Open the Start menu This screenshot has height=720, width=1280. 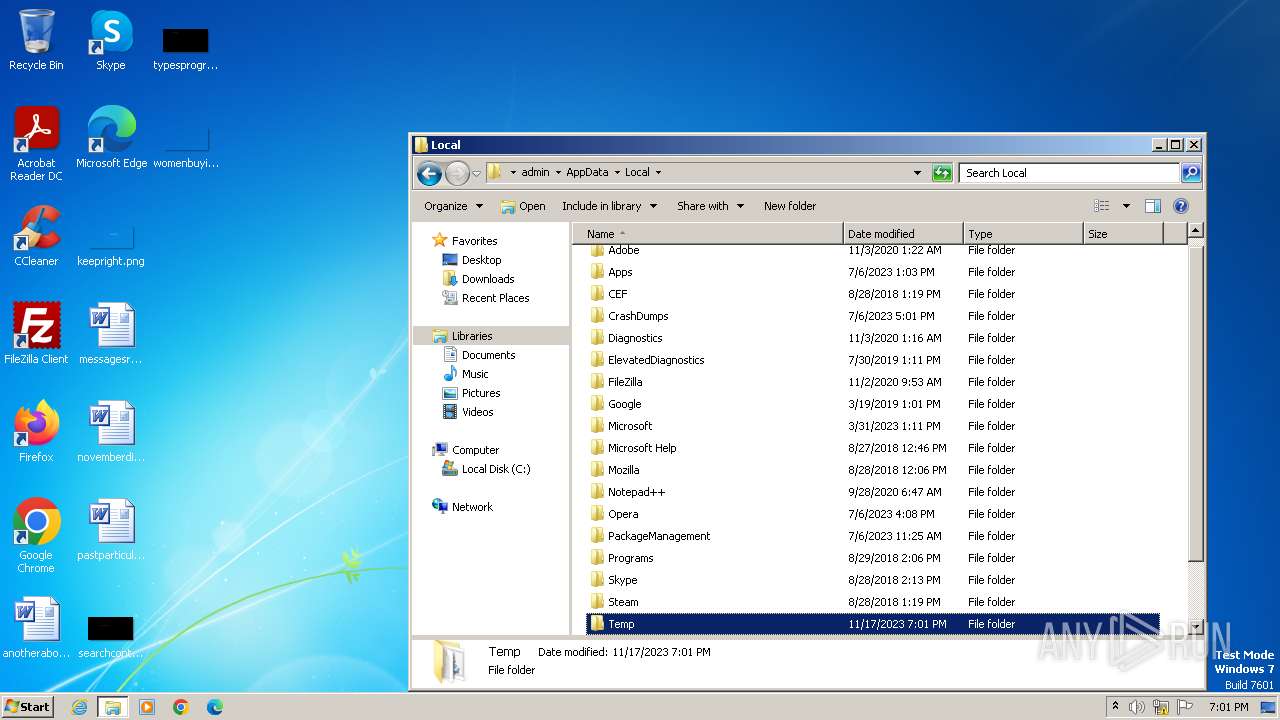[28, 707]
